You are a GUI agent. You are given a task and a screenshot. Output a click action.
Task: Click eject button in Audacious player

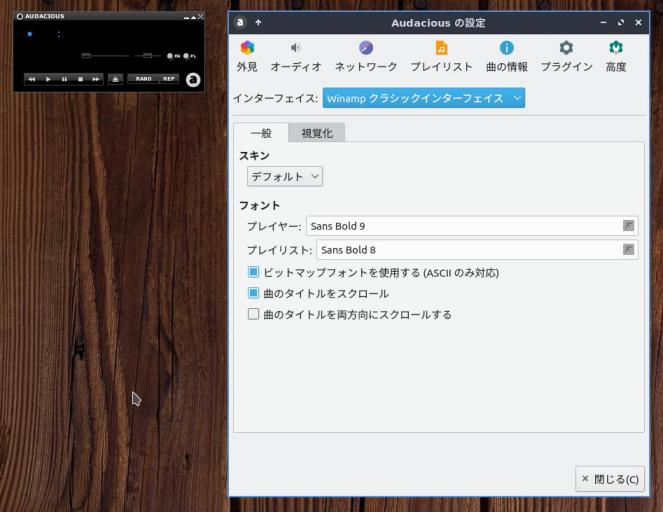(x=115, y=79)
